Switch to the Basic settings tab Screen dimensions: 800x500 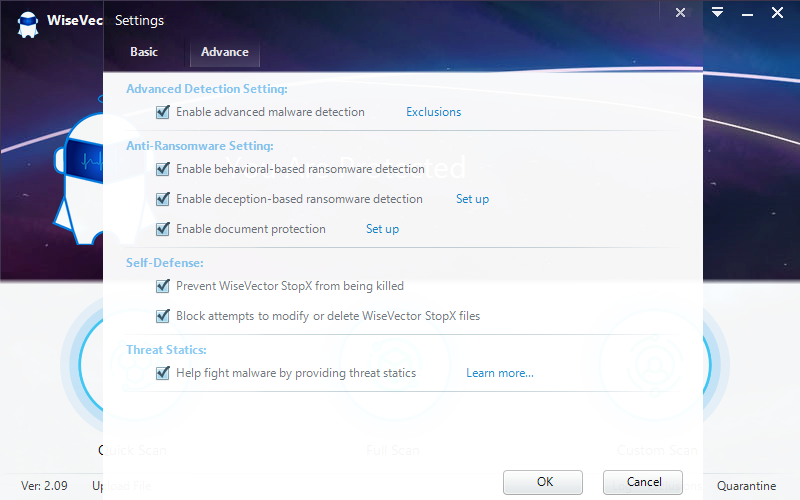tap(144, 52)
